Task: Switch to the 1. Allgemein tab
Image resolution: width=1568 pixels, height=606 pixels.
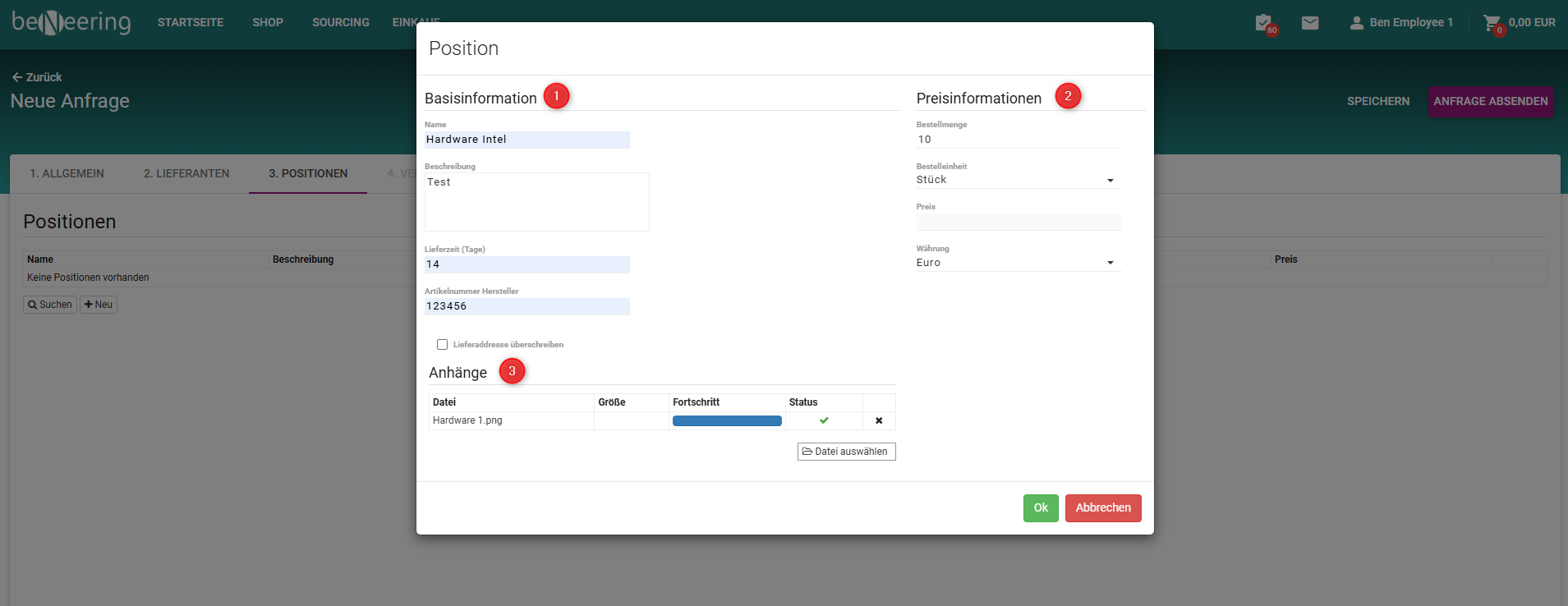Action: (67, 173)
